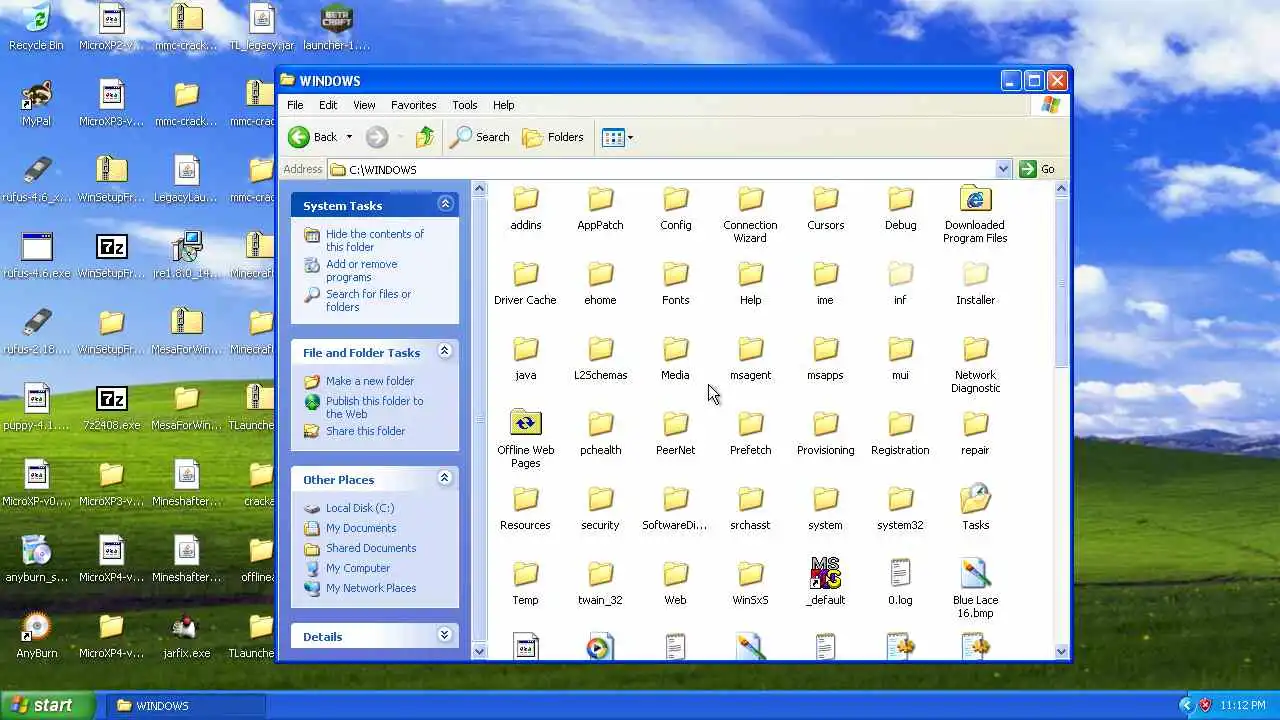Image resolution: width=1280 pixels, height=720 pixels.
Task: Click the file list scroll down arrow
Action: 1061,652
